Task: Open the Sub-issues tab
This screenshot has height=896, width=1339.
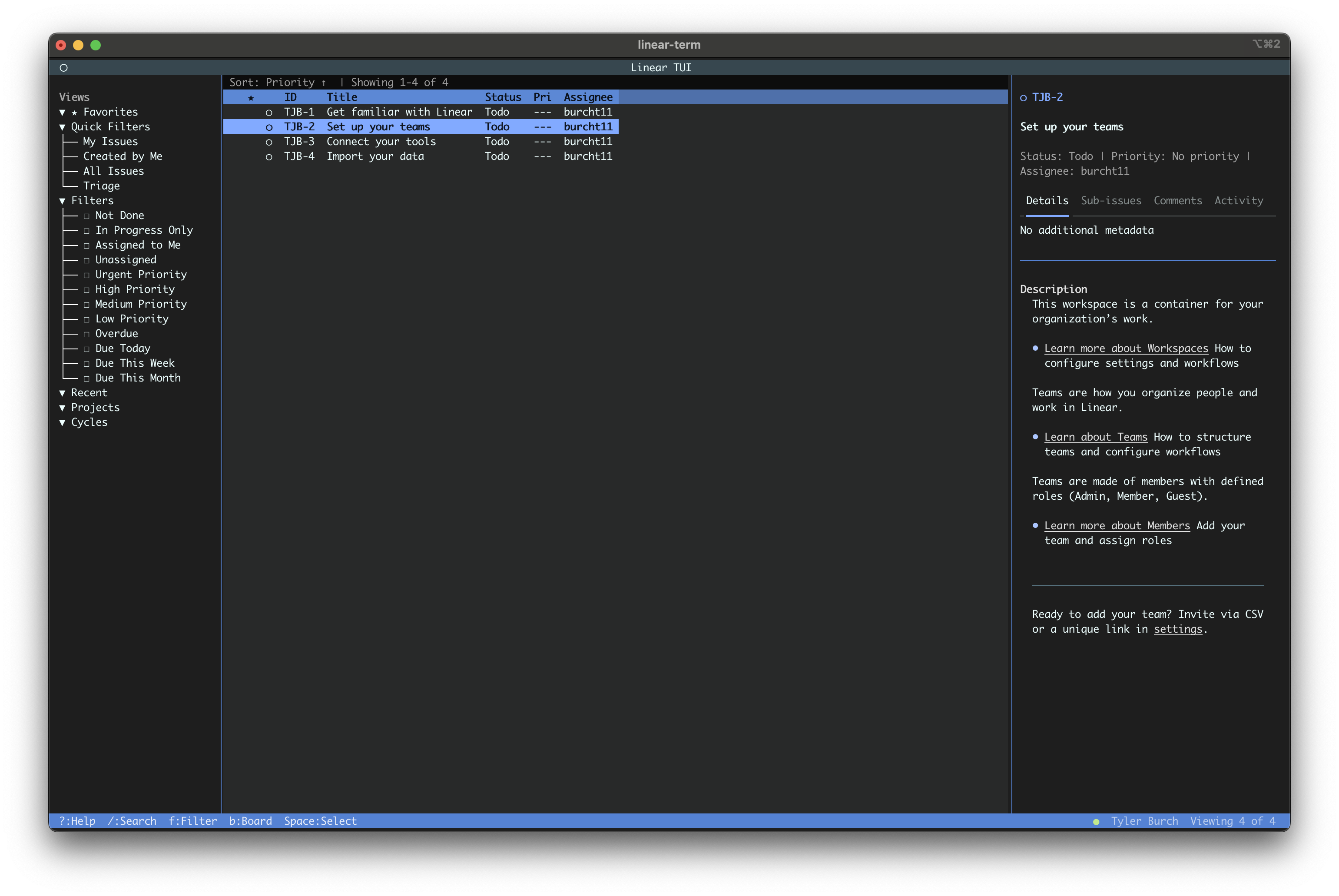Action: (x=1110, y=201)
